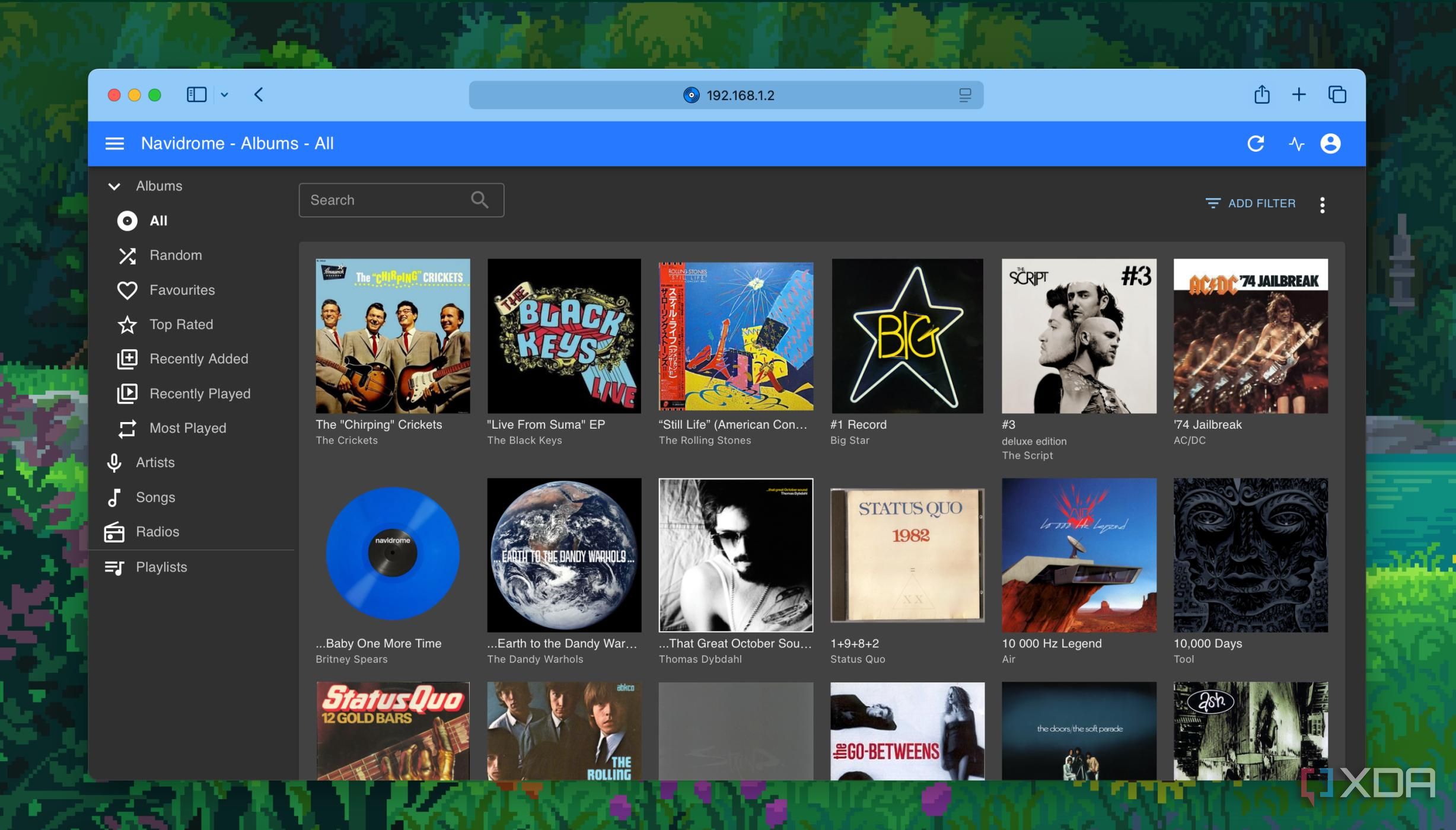Click the Favourites heart icon

(x=127, y=290)
